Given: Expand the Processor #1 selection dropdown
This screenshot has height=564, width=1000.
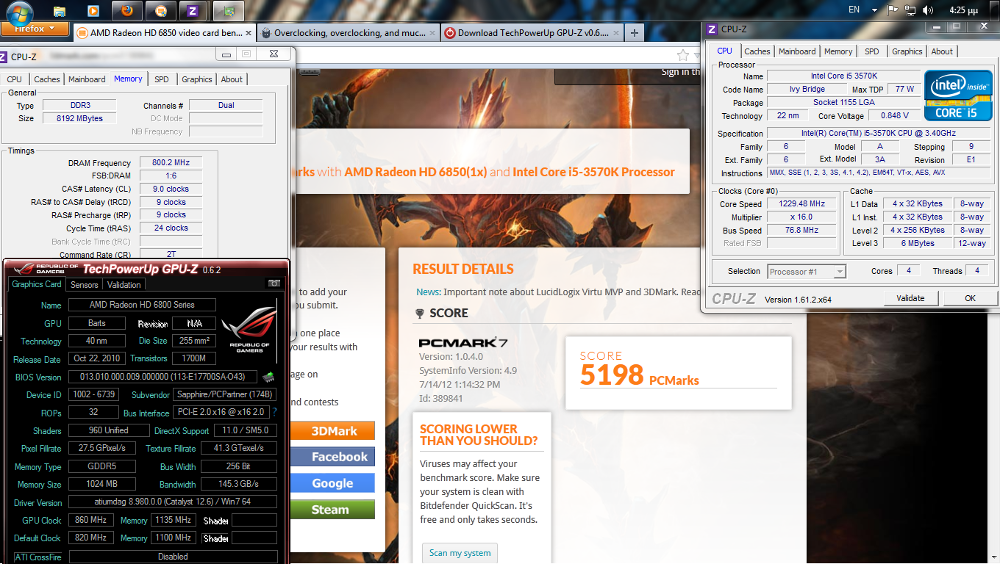Looking at the screenshot, I should tap(840, 272).
